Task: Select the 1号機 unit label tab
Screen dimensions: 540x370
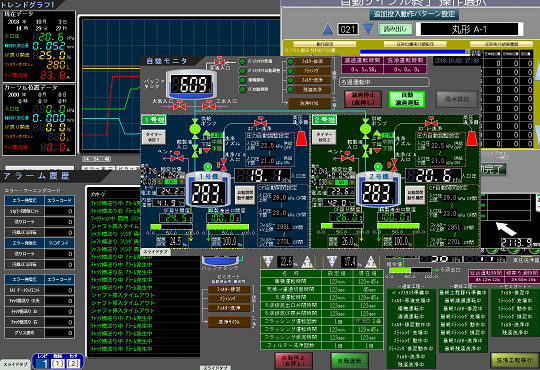Action: (154, 120)
